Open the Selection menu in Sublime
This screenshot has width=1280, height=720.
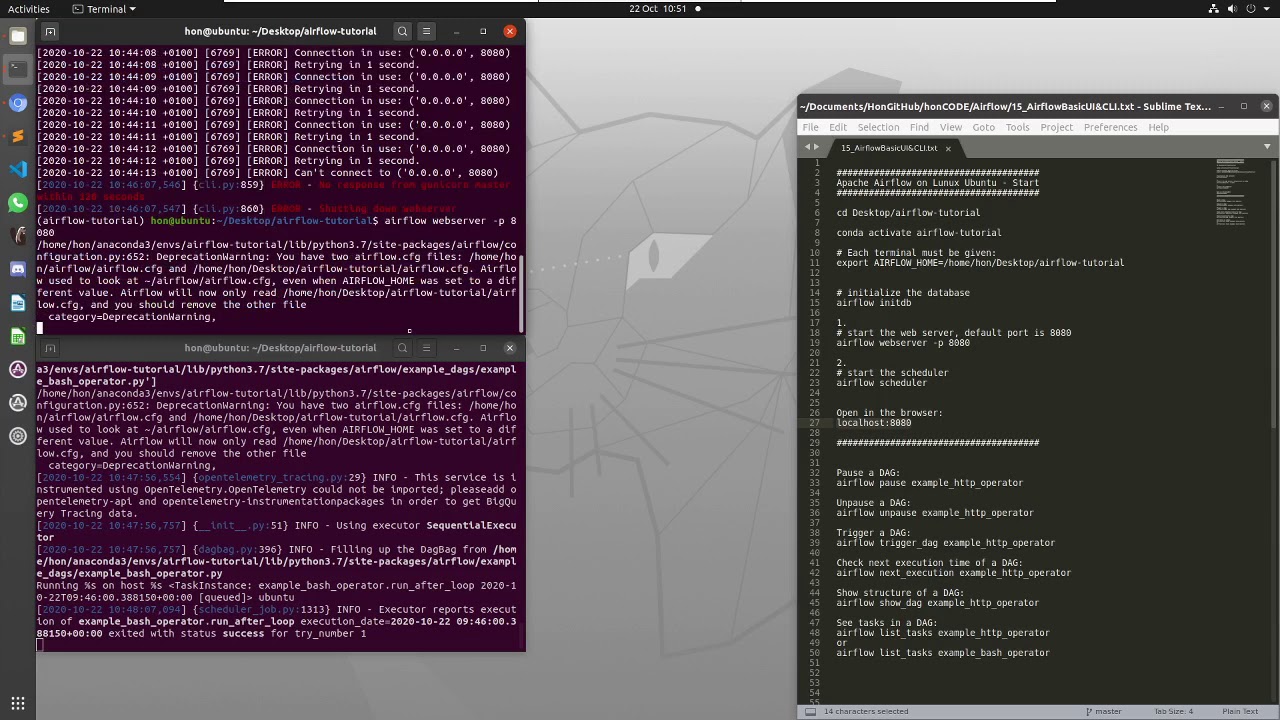878,127
